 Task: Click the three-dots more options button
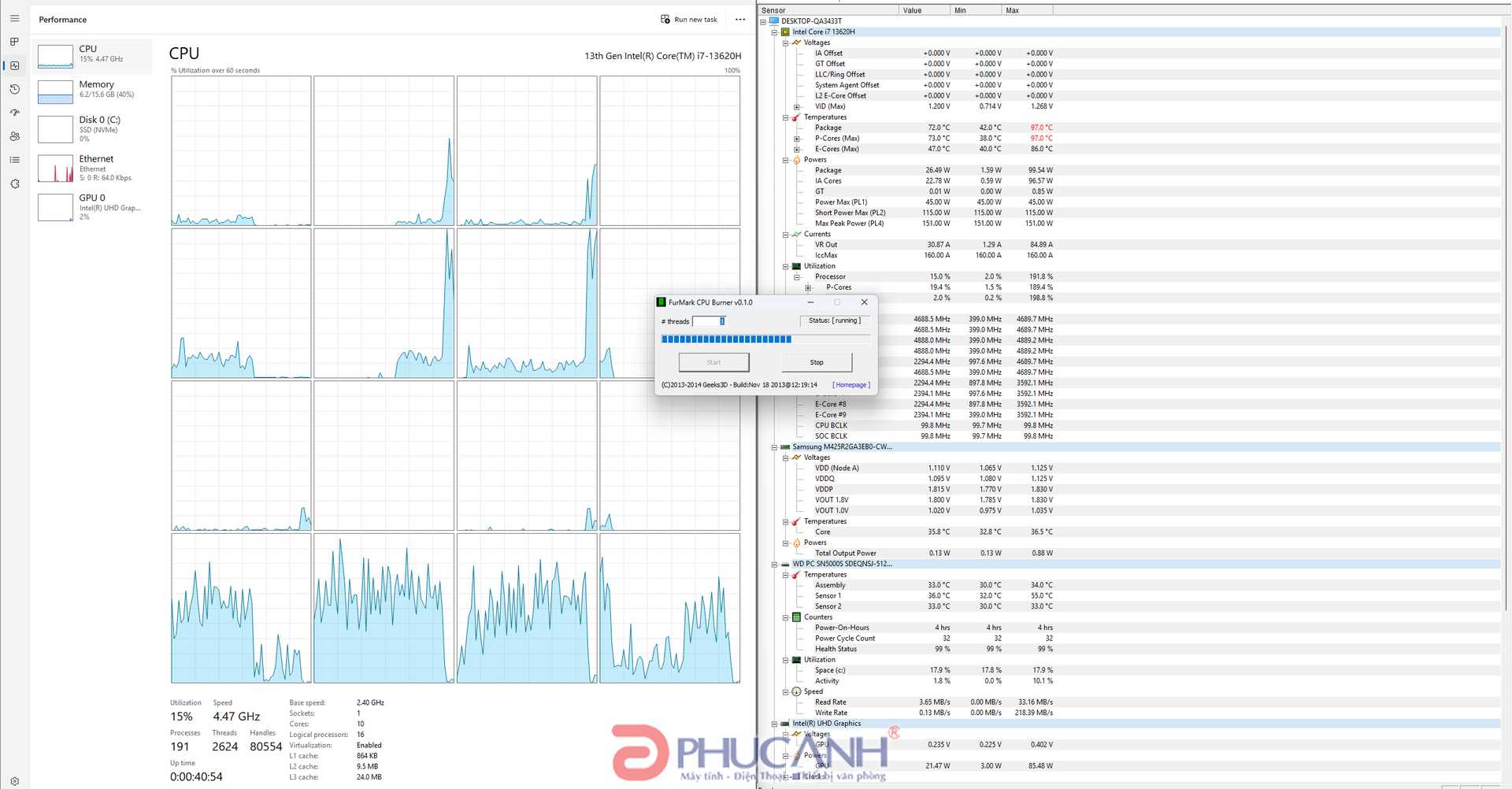[739, 20]
